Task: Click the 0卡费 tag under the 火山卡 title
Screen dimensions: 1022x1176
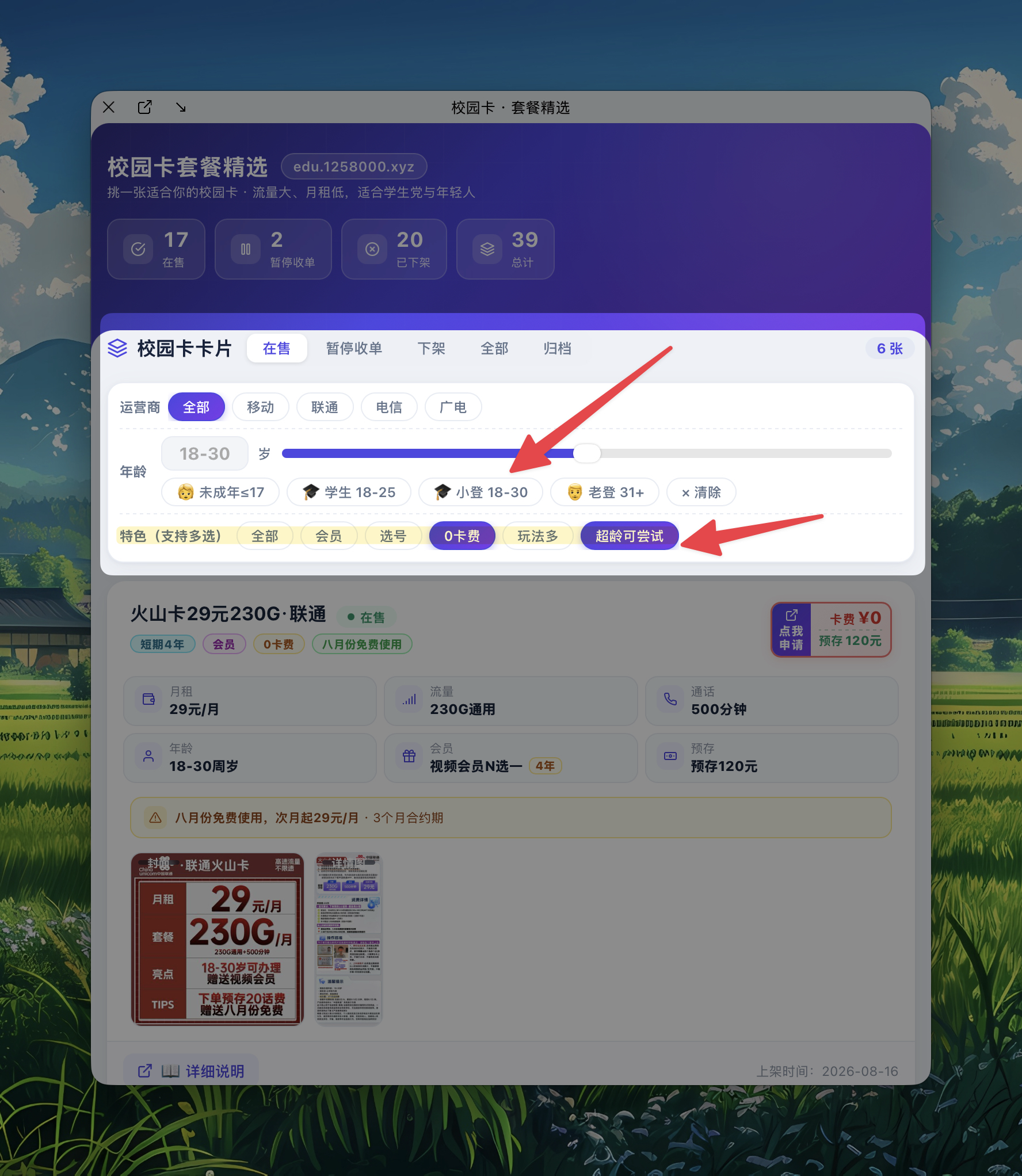Action: coord(279,644)
